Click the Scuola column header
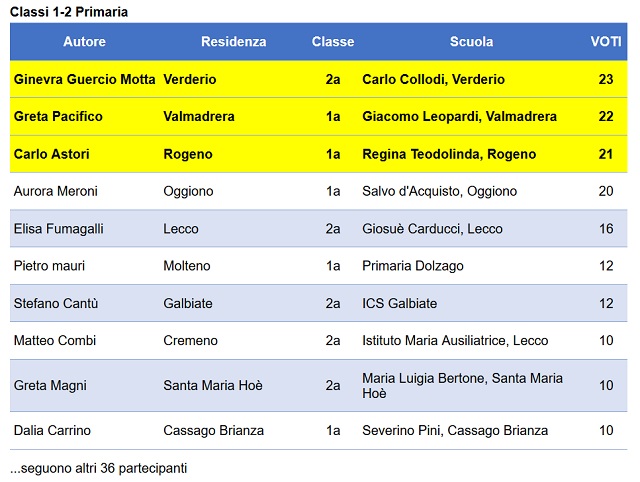This screenshot has width=640, height=482. pos(471,42)
